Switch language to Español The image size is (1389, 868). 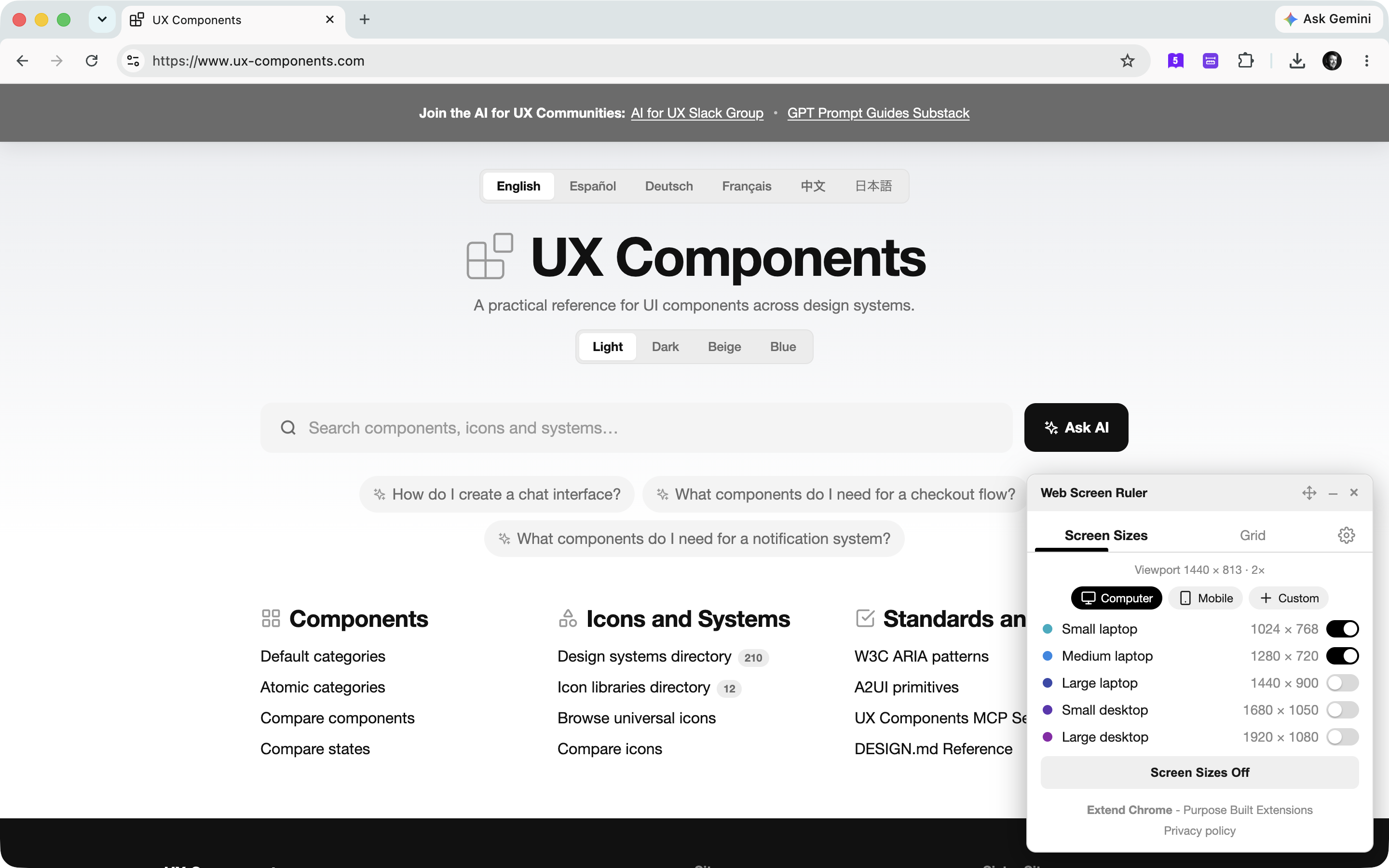click(x=592, y=186)
